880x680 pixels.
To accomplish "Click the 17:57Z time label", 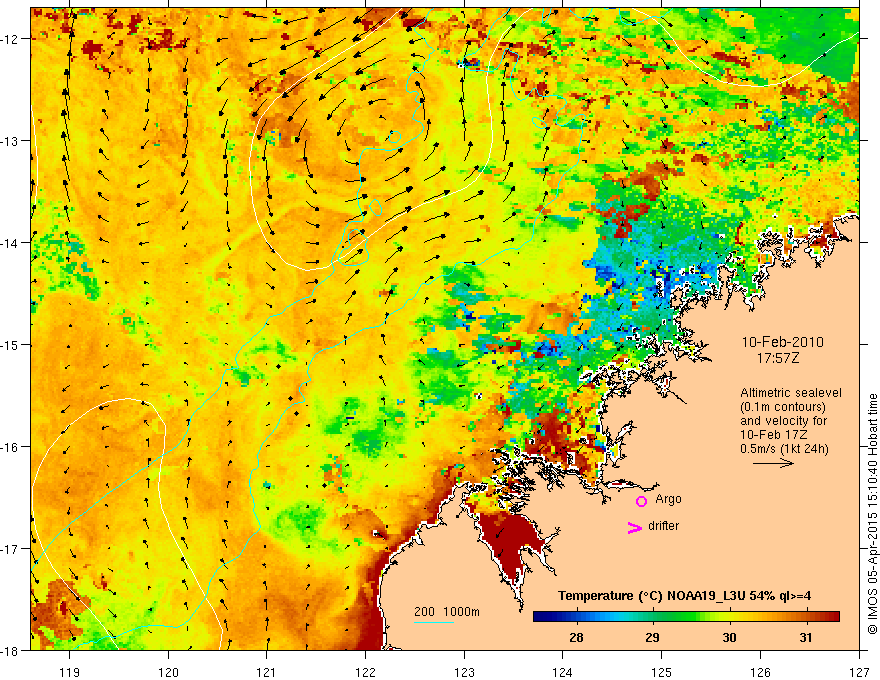I will 777,358.
